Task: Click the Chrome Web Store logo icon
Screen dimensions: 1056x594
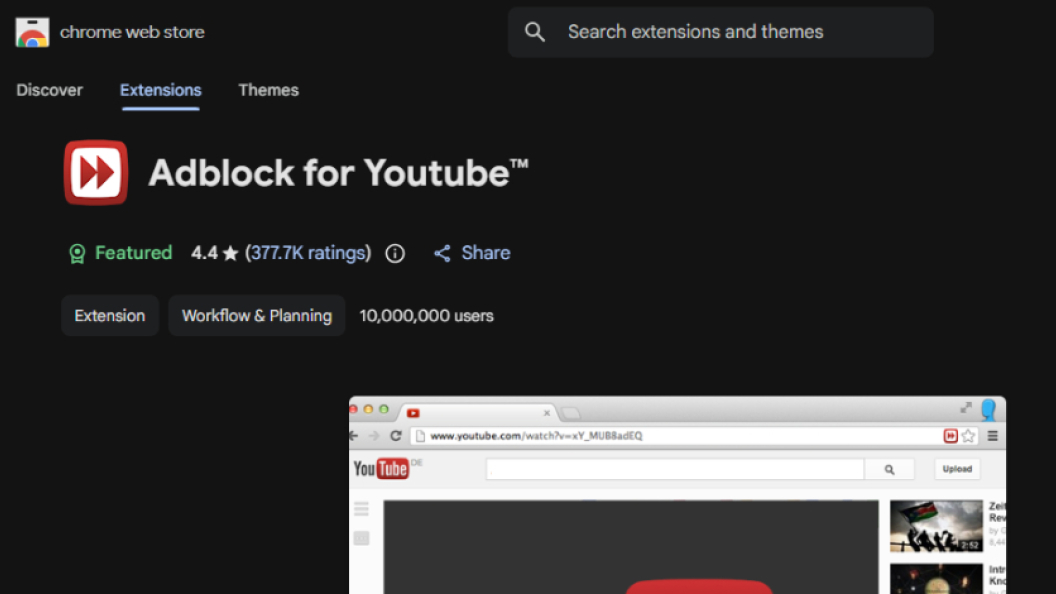Action: 32,32
